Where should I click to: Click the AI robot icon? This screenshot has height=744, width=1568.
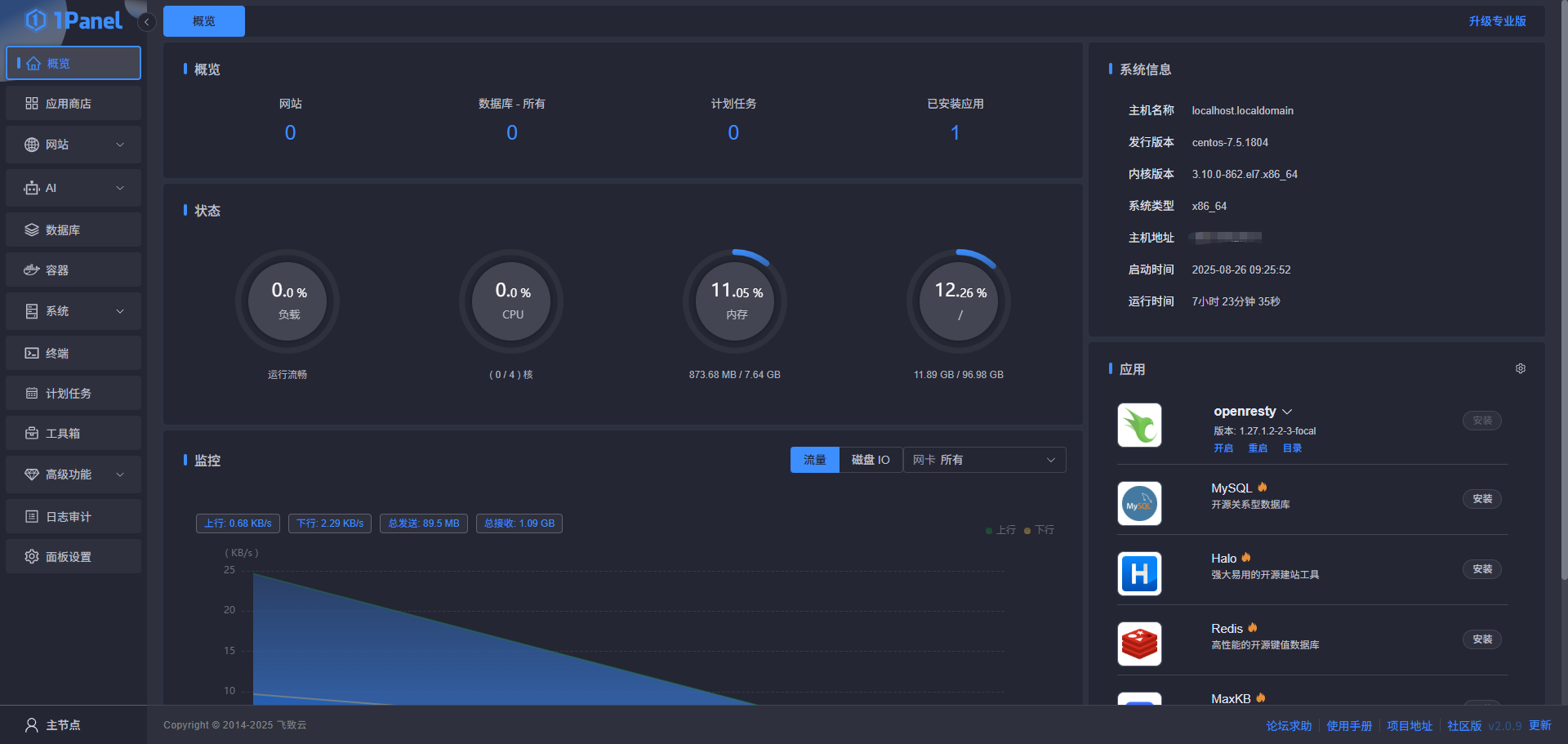[32, 188]
